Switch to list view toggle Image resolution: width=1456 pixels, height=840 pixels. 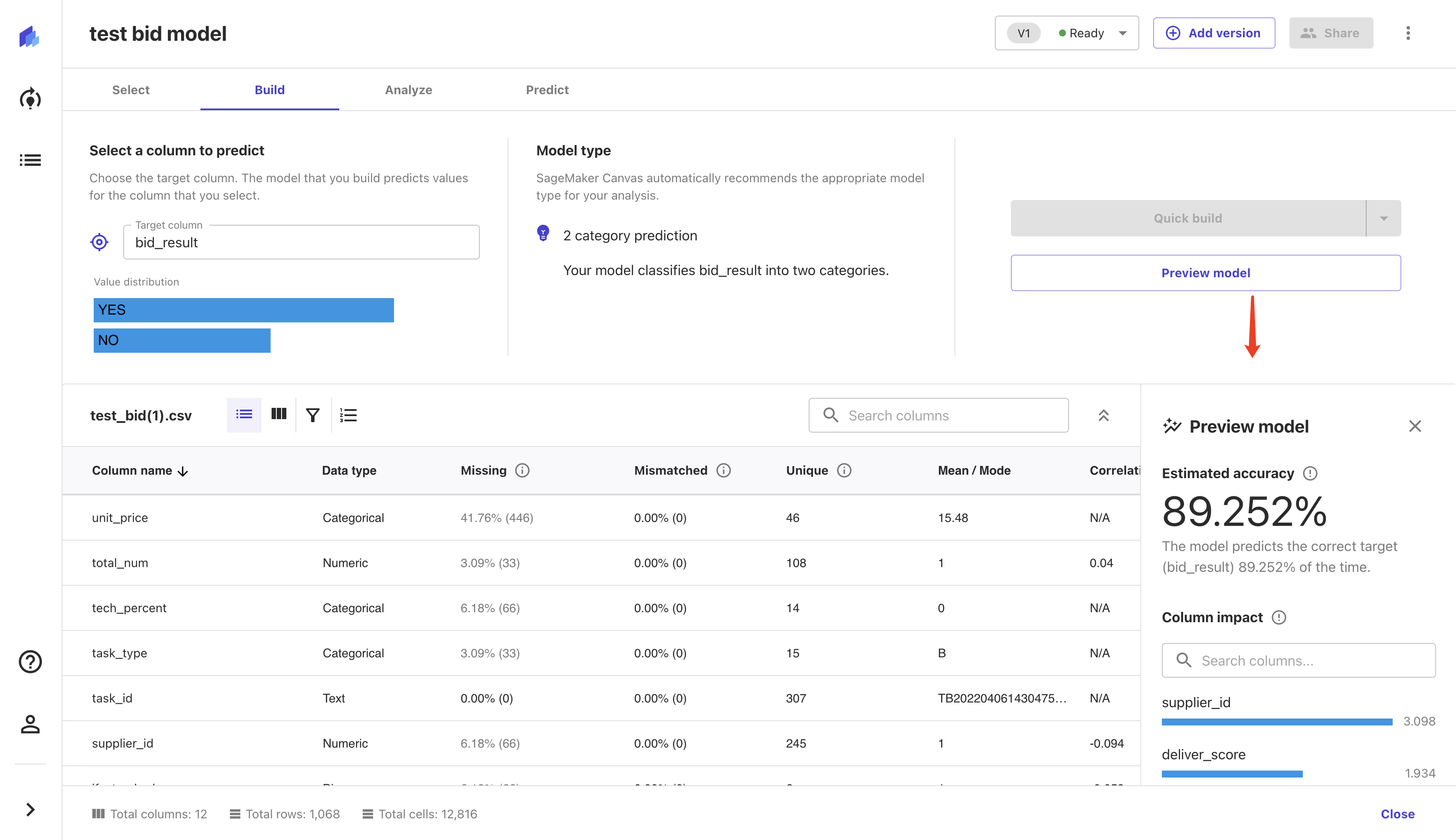point(244,414)
